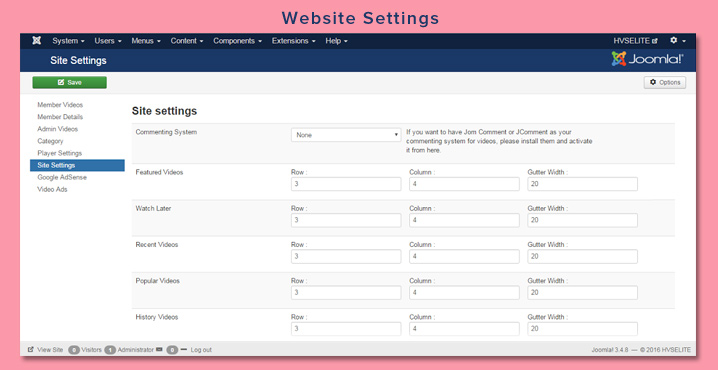Open the gear settings menu icon
The height and width of the screenshot is (370, 718).
tap(677, 41)
